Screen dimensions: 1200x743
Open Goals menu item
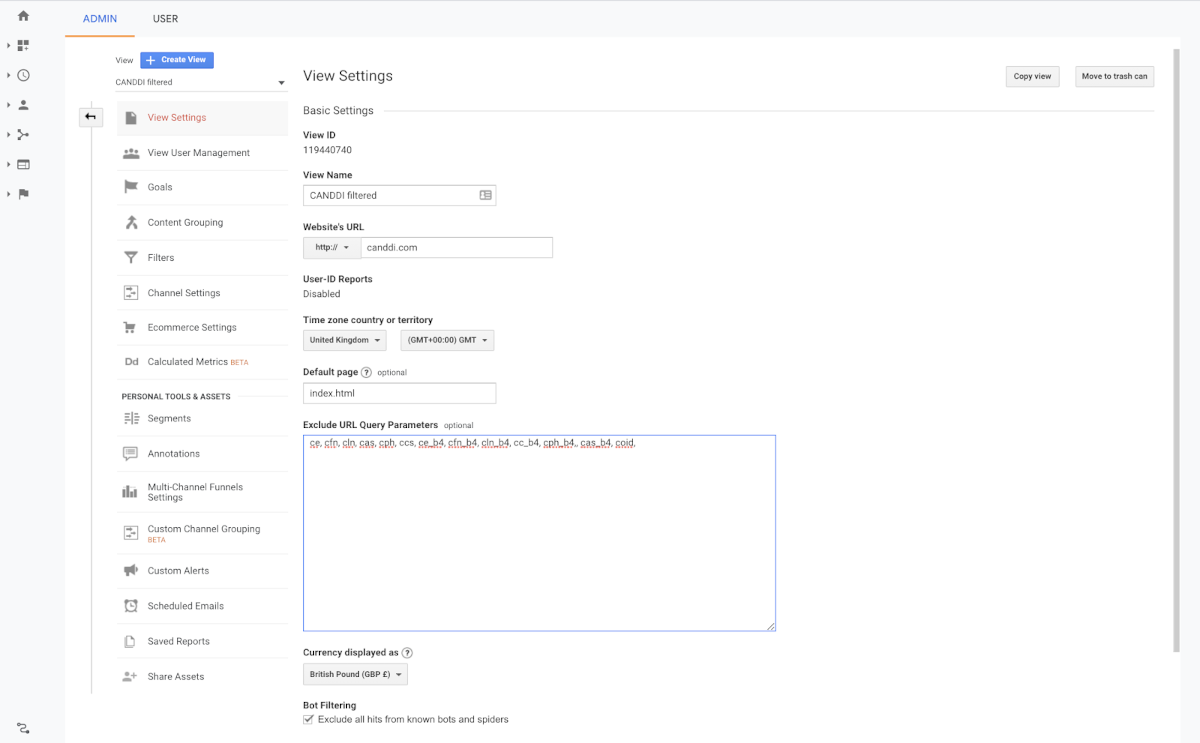click(x=202, y=187)
